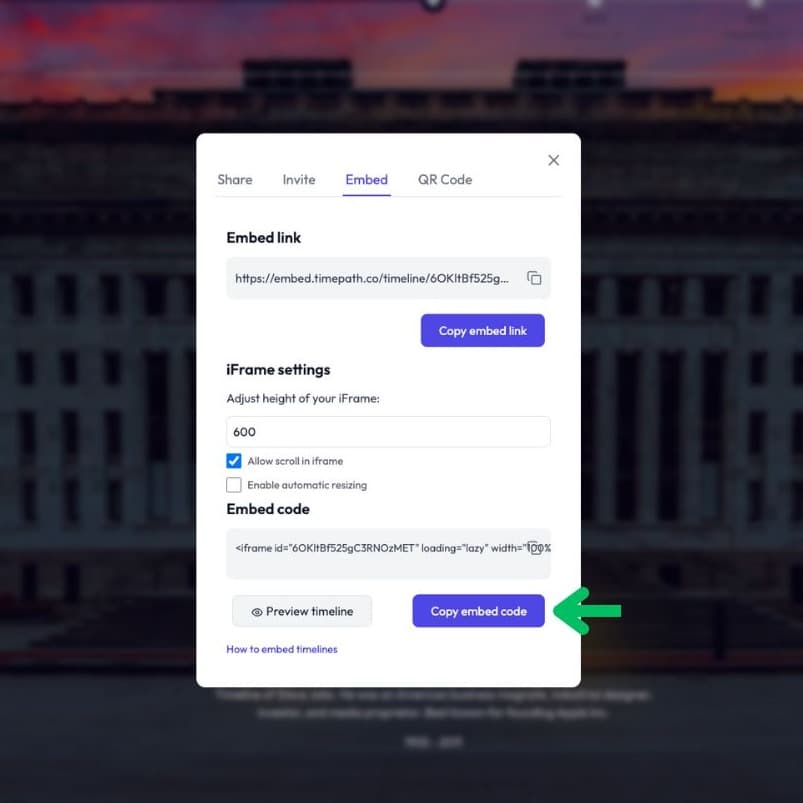Click the Enable automatic resizing label

[307, 485]
